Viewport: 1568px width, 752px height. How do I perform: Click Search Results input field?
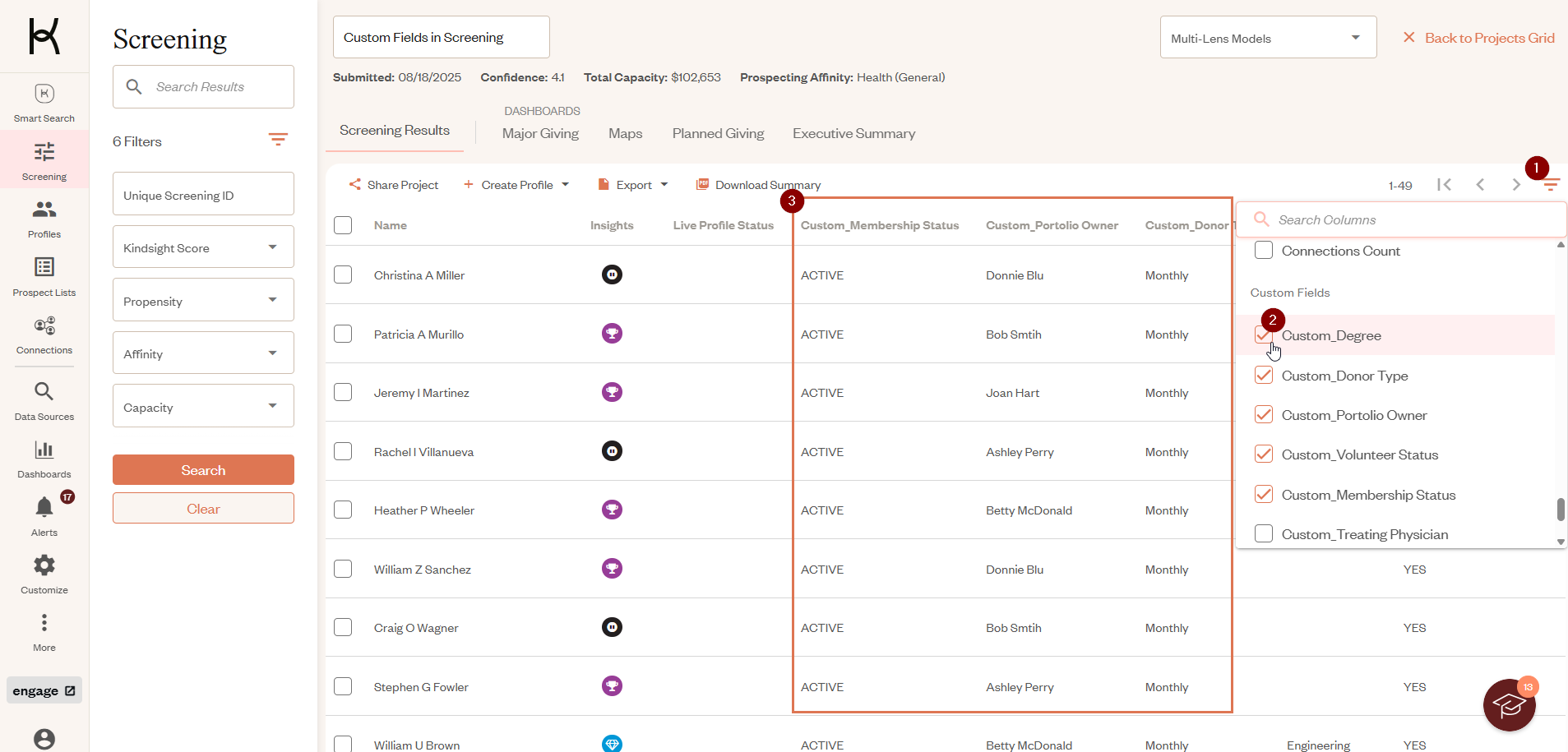pos(203,86)
